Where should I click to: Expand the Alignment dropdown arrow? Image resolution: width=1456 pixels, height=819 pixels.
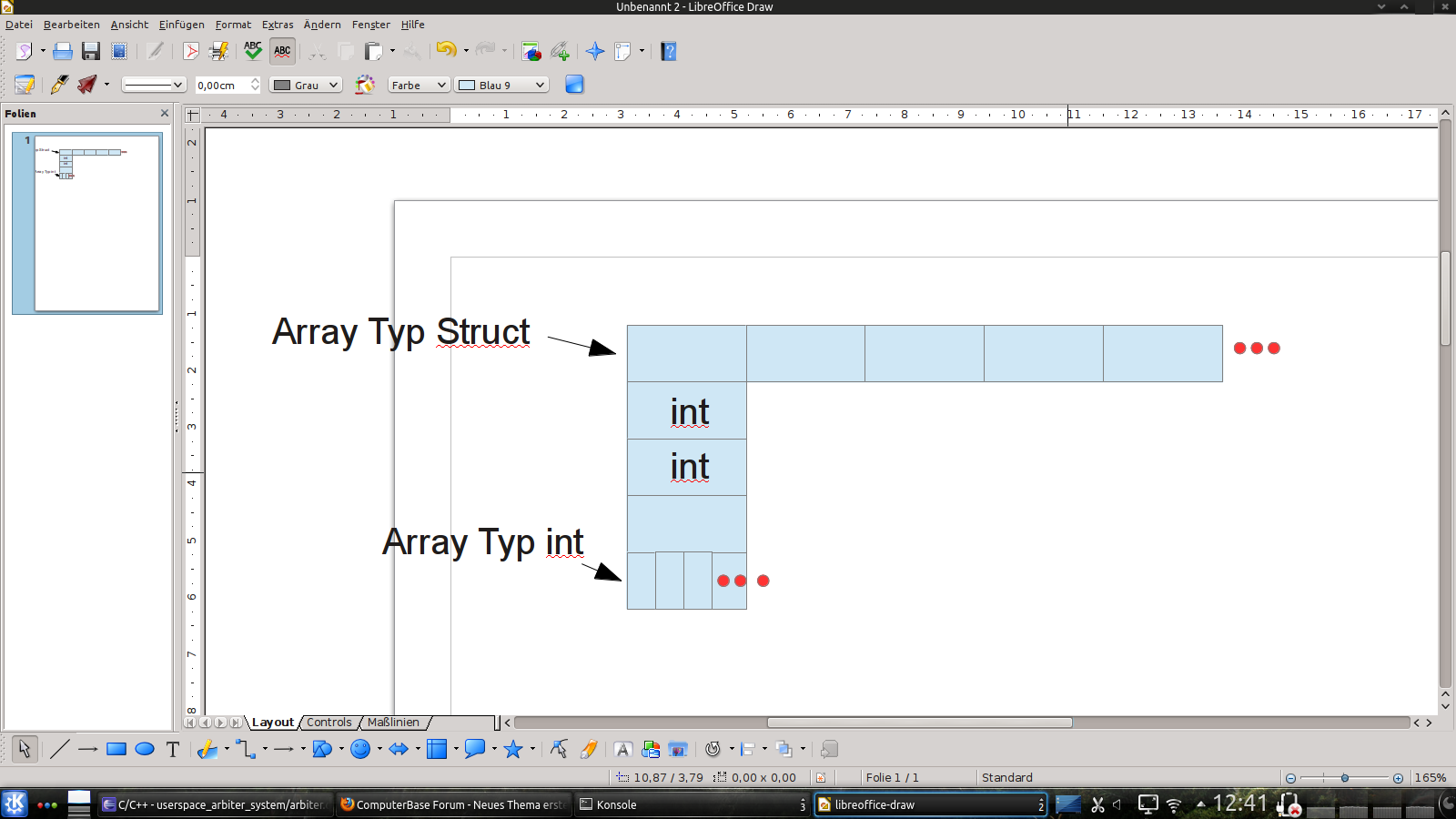(x=764, y=749)
